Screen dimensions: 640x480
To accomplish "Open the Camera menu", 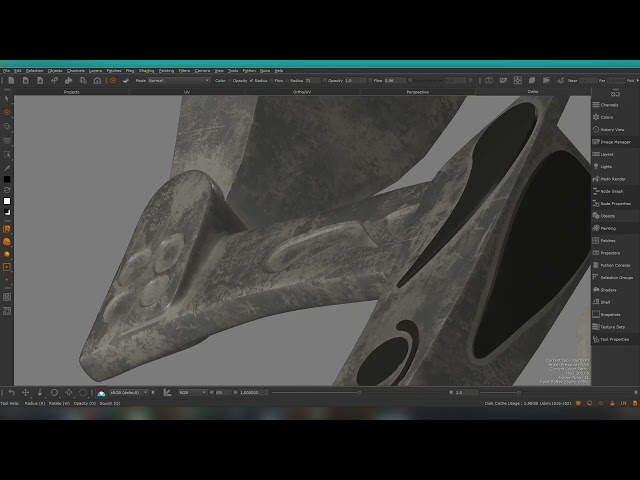I will [202, 71].
